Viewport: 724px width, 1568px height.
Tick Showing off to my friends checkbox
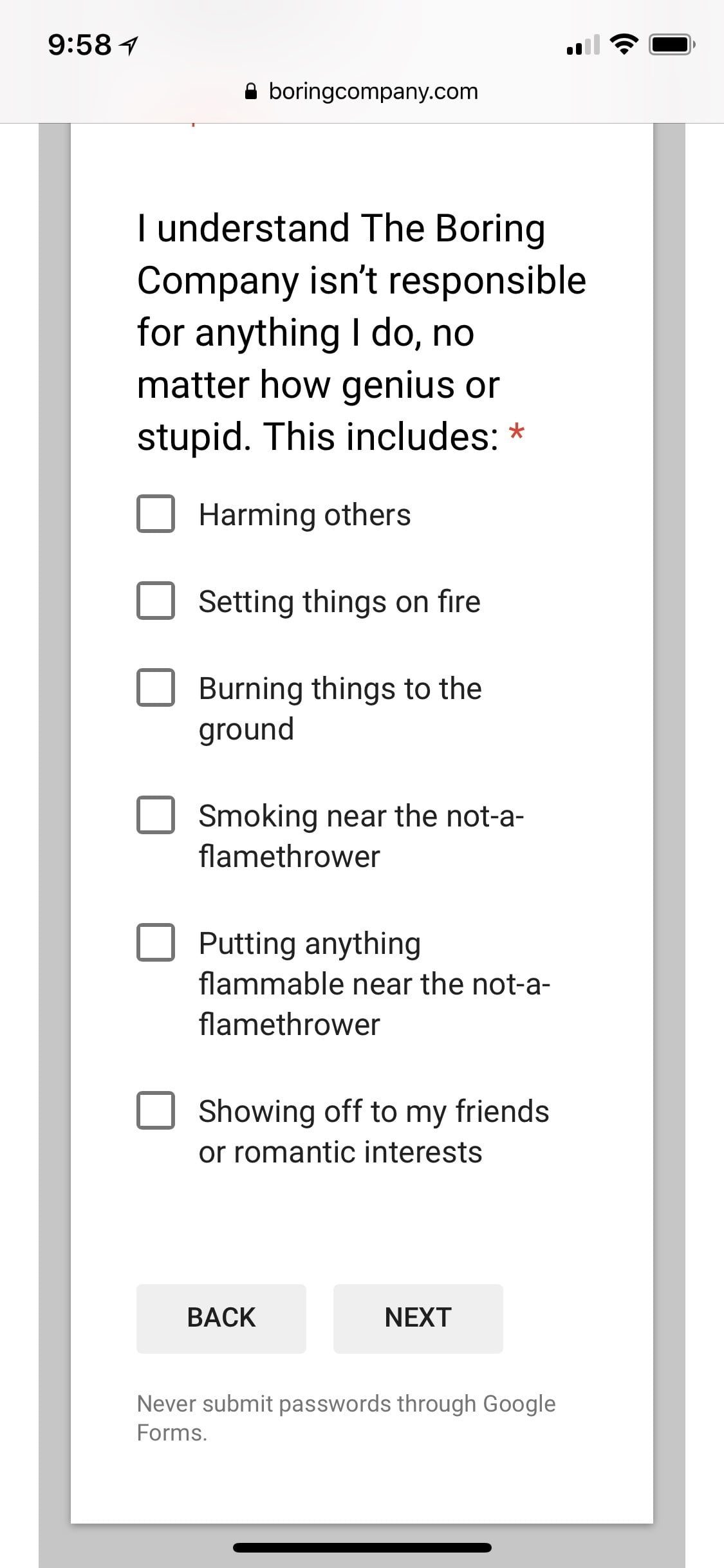point(155,1110)
